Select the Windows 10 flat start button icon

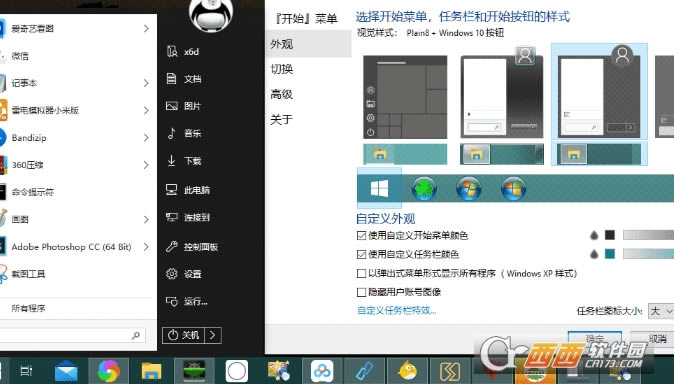[379, 188]
